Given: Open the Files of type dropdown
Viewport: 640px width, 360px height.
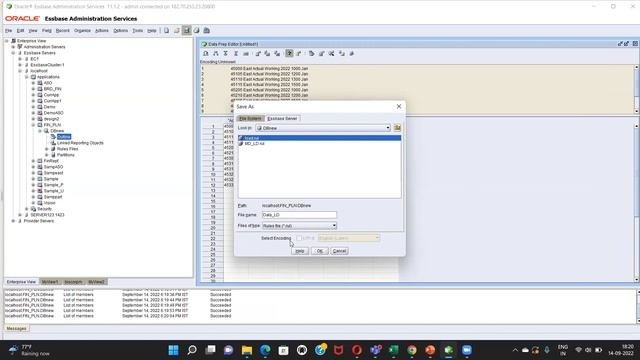Looking at the screenshot, I should click(334, 226).
